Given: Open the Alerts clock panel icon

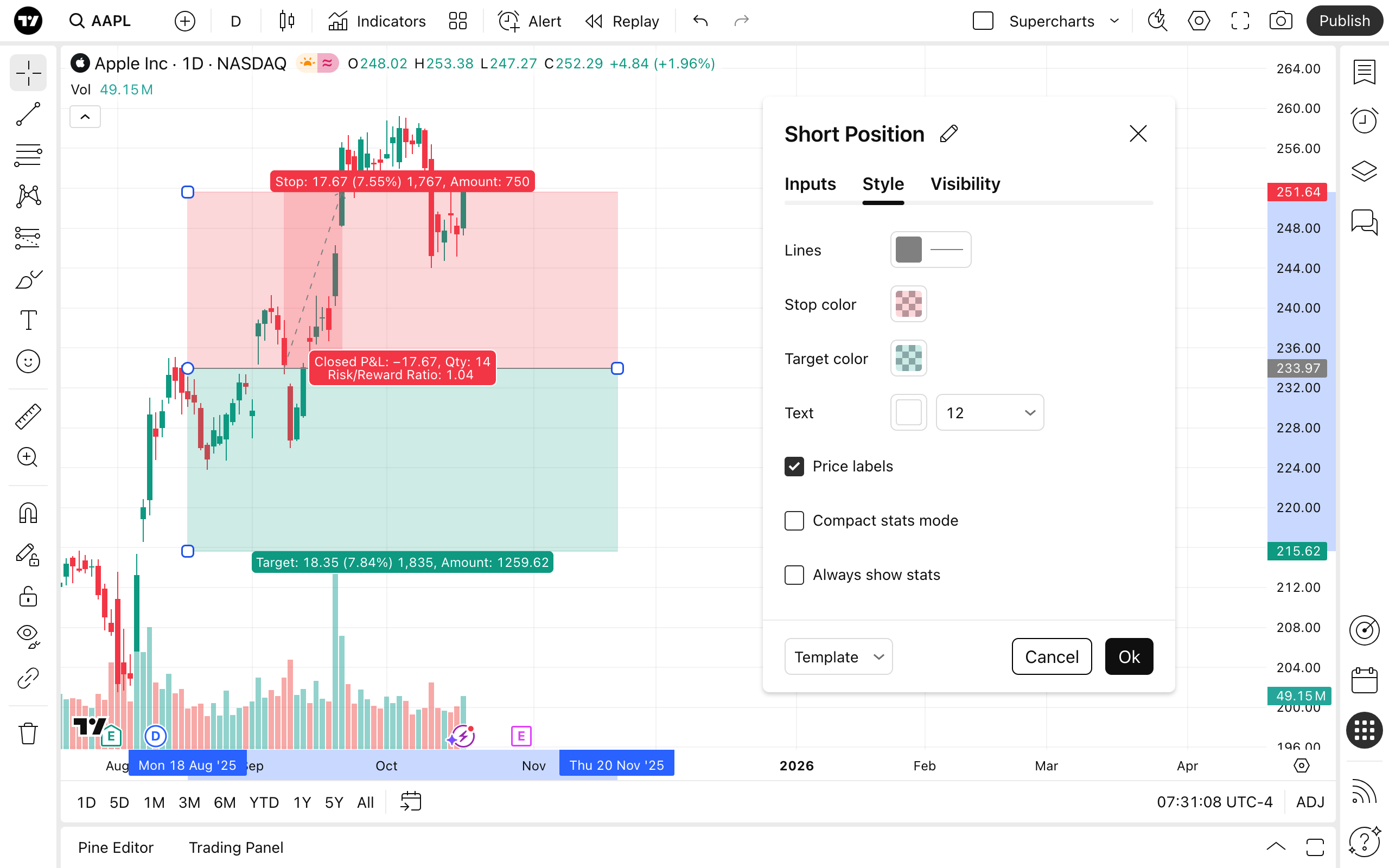Looking at the screenshot, I should (1363, 120).
